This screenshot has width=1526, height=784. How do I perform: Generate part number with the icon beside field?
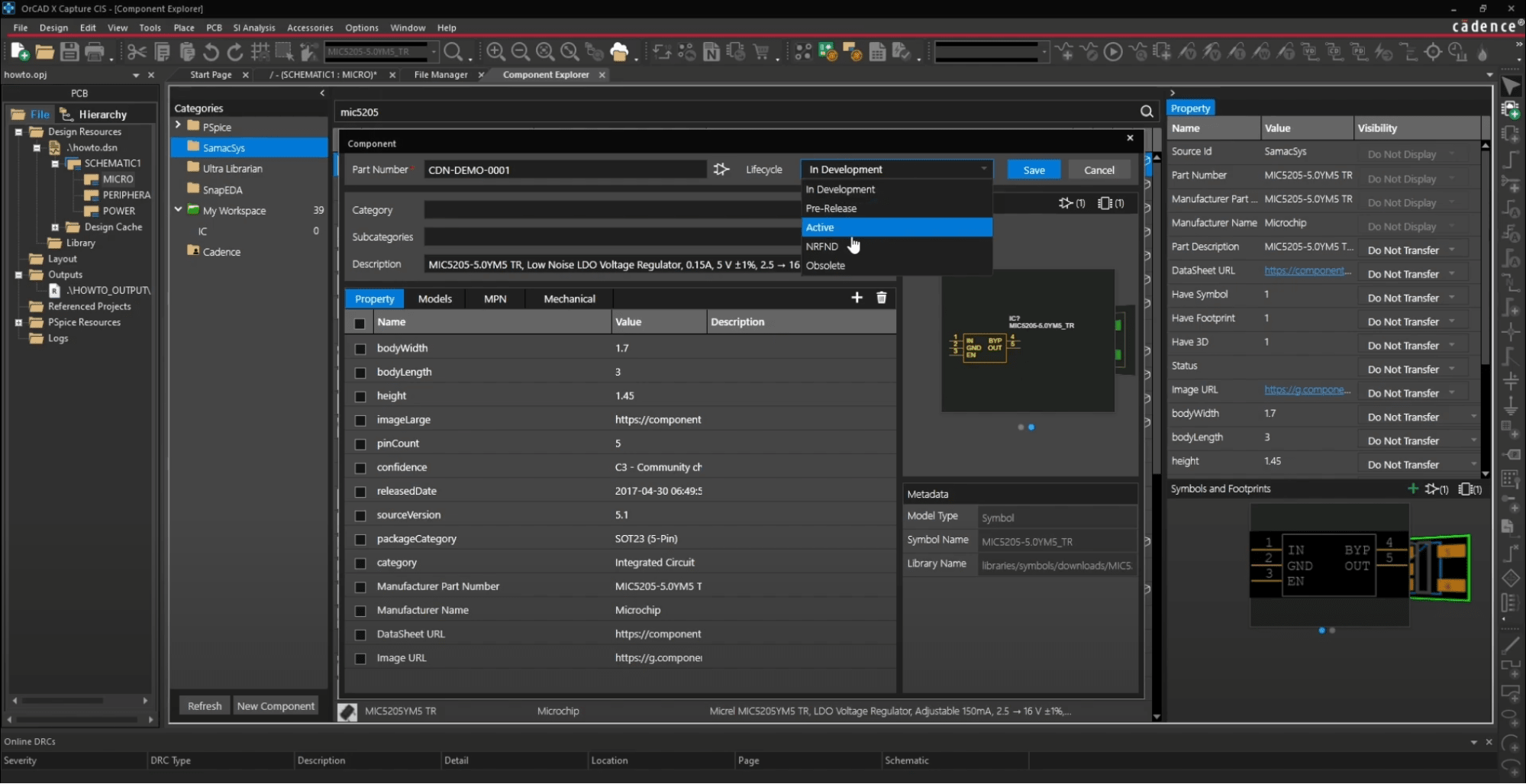pyautogui.click(x=721, y=169)
